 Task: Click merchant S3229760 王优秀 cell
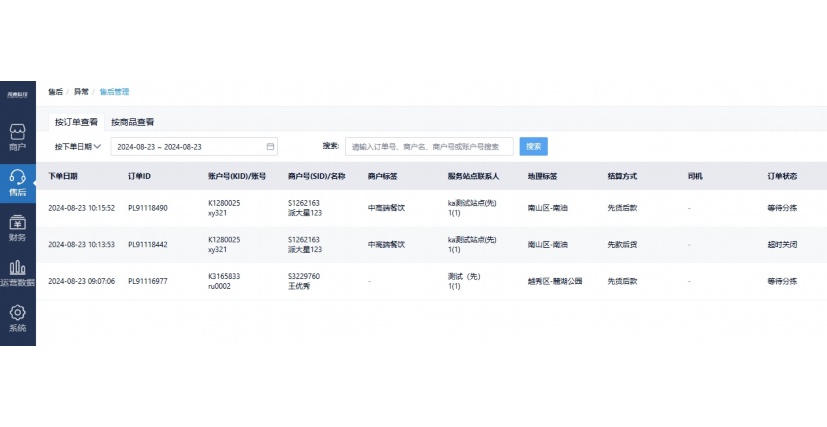tap(304, 282)
